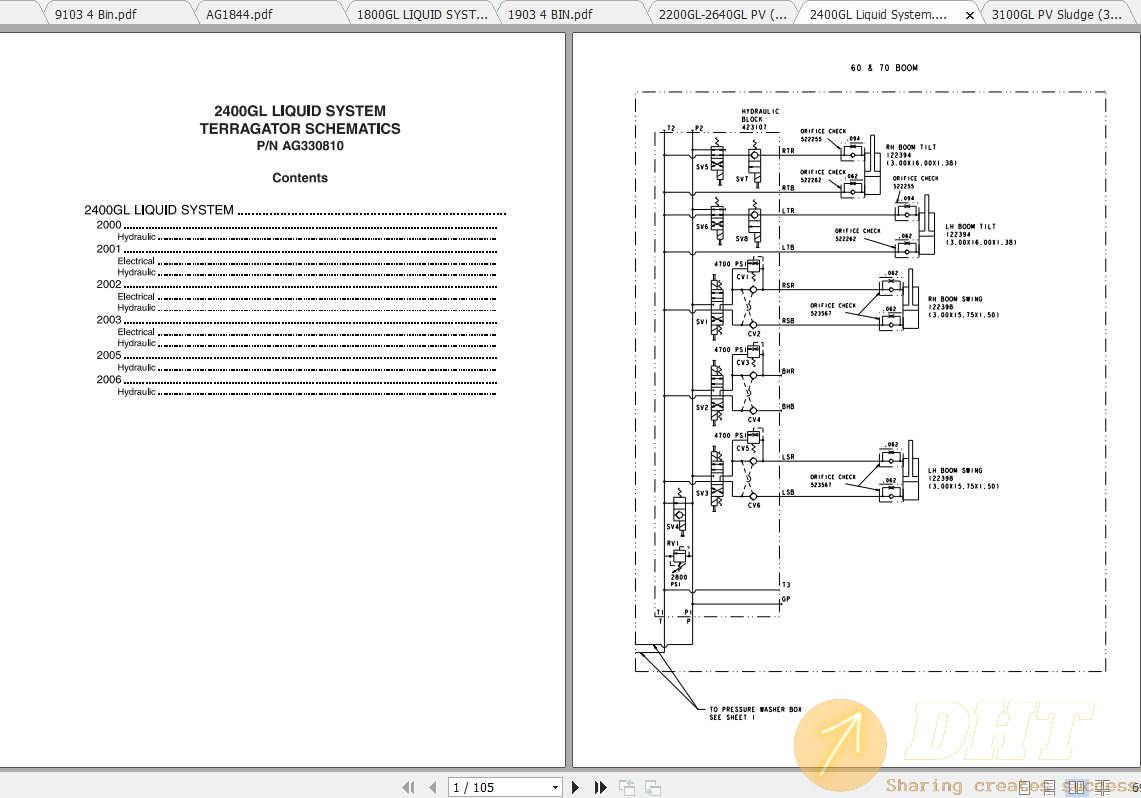Open the 2001 contents entry
This screenshot has height=798, width=1141.
(297, 250)
